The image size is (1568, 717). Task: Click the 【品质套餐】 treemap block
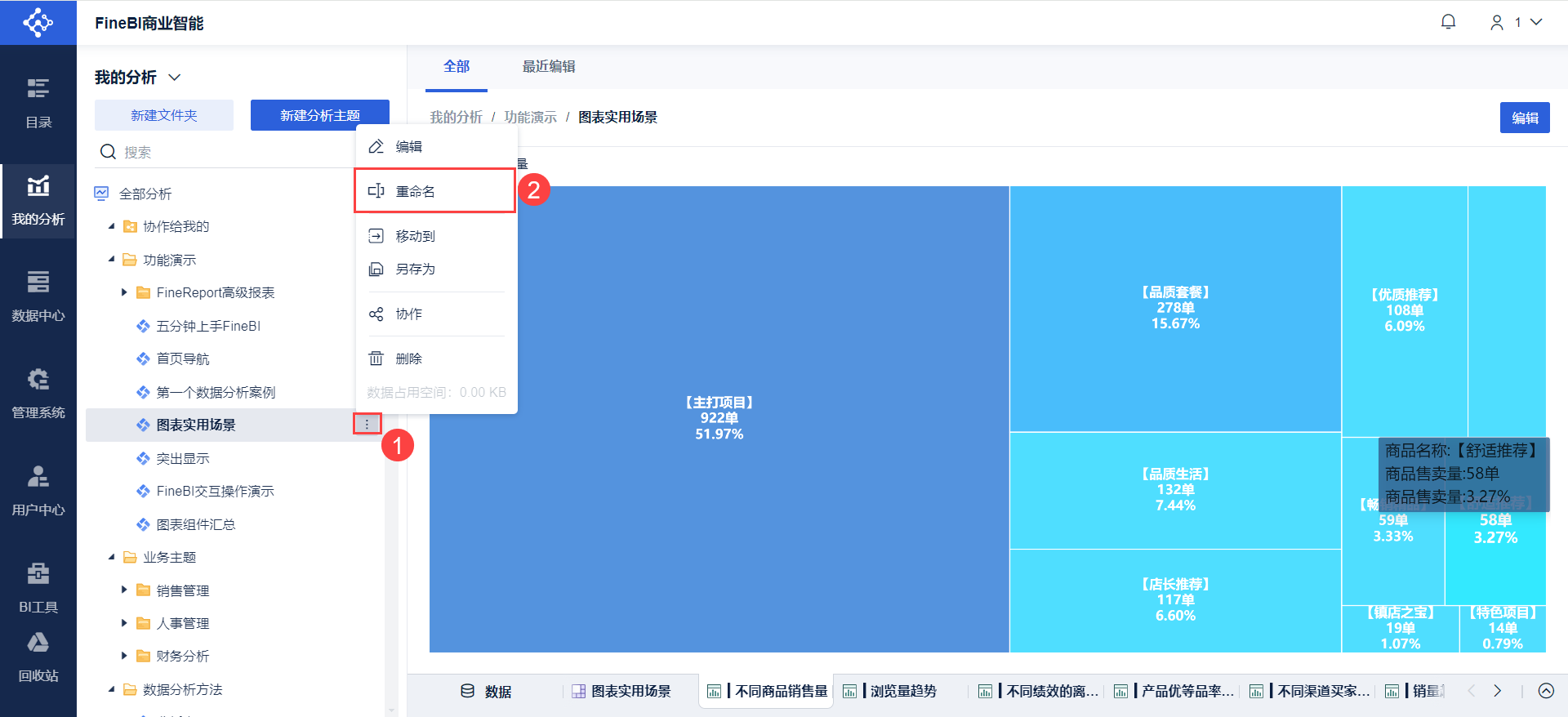coord(1175,309)
